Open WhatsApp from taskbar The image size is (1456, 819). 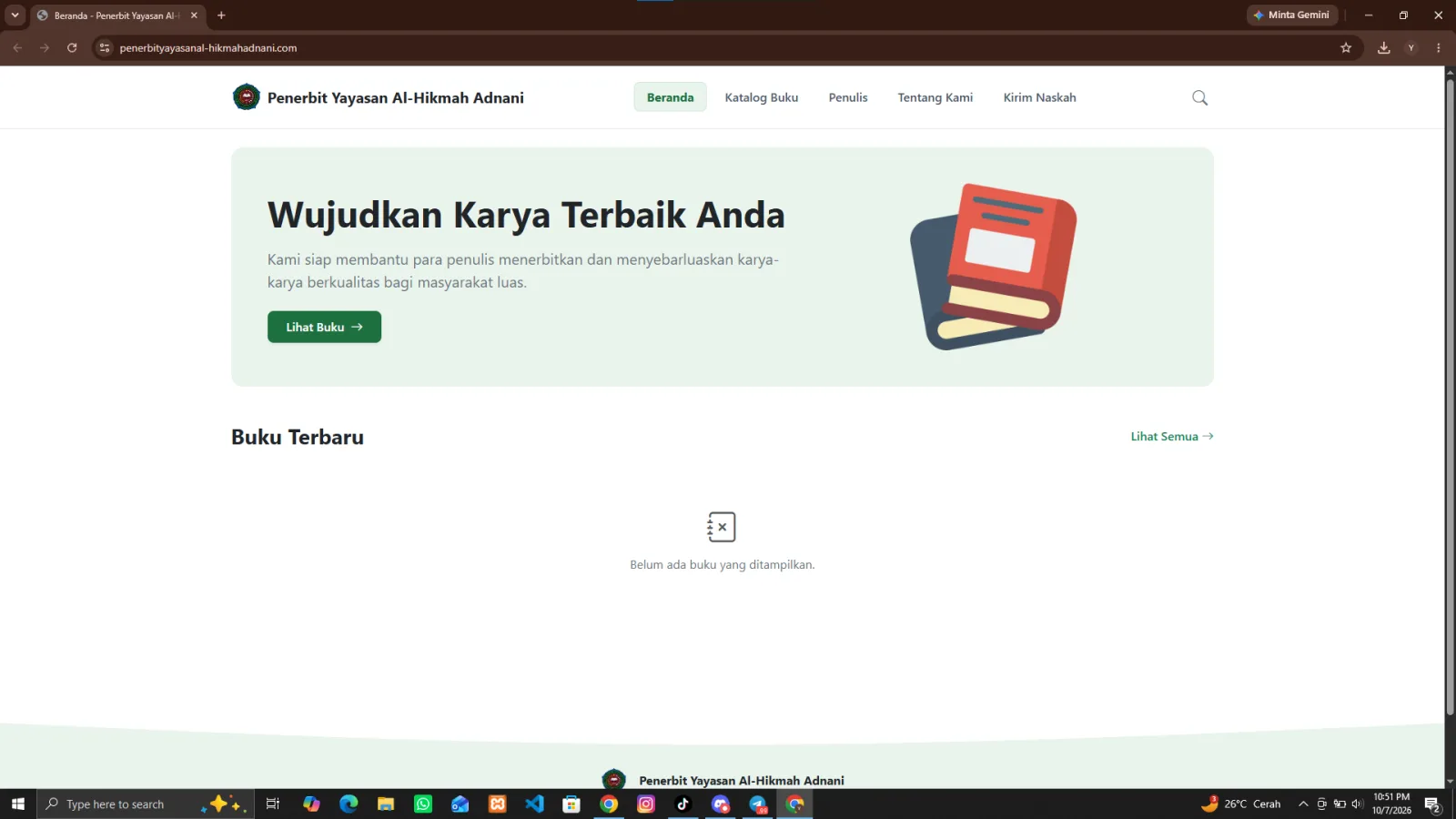pyautogui.click(x=423, y=804)
